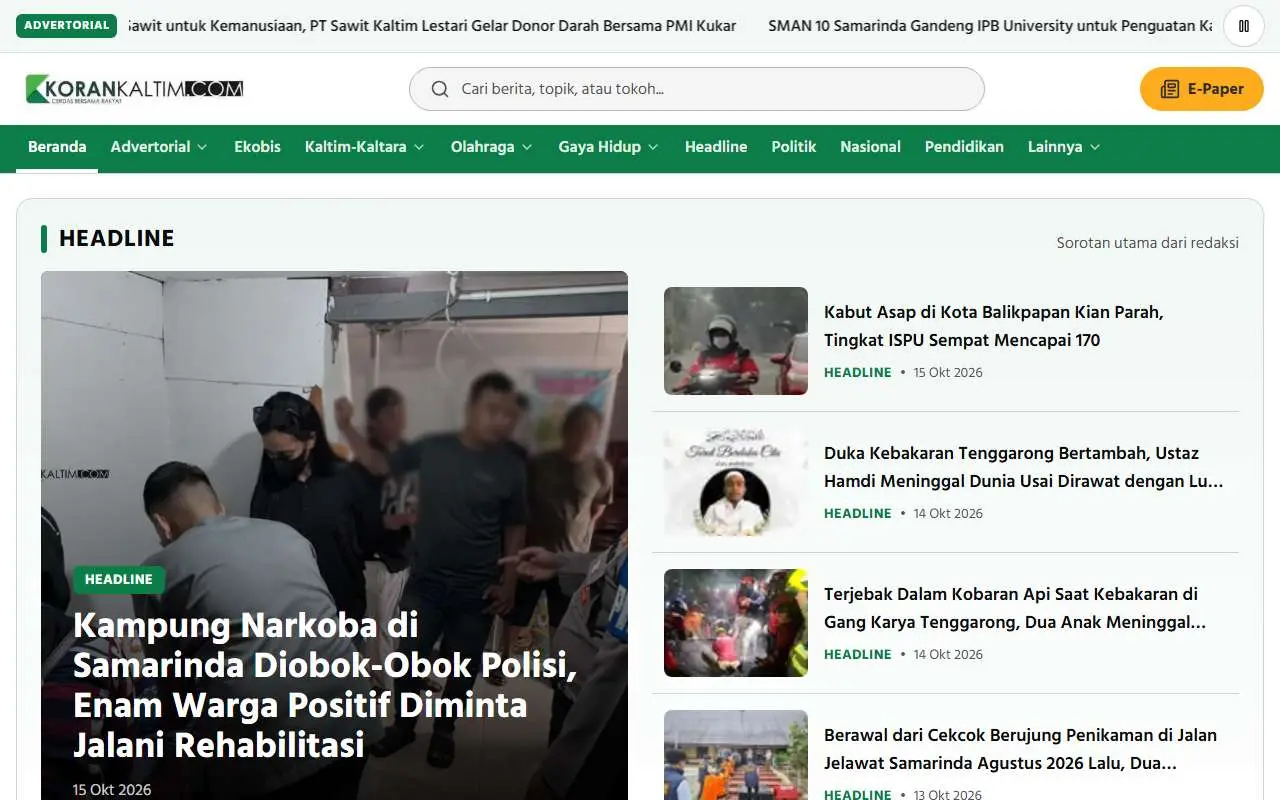This screenshot has height=800, width=1280.
Task: Pause the news ticker
Action: tap(1244, 26)
